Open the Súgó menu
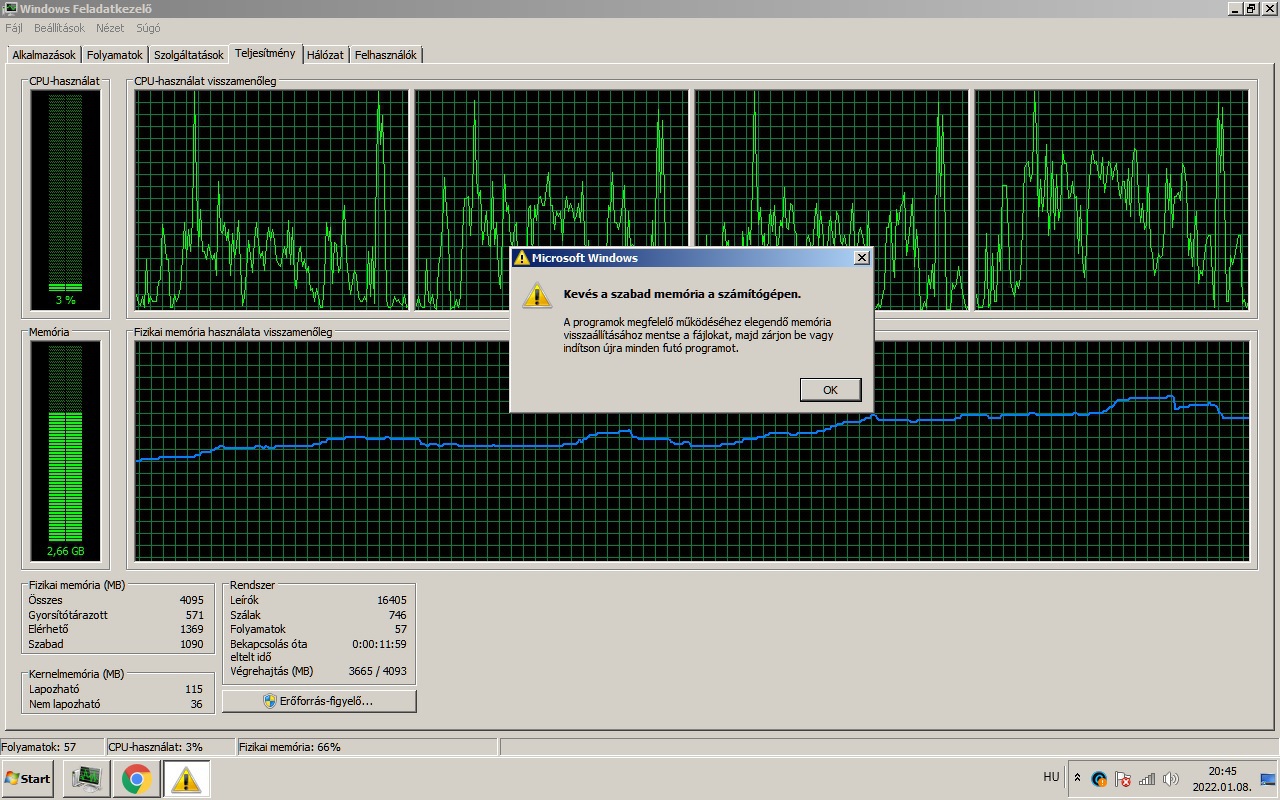1280x800 pixels. (148, 28)
